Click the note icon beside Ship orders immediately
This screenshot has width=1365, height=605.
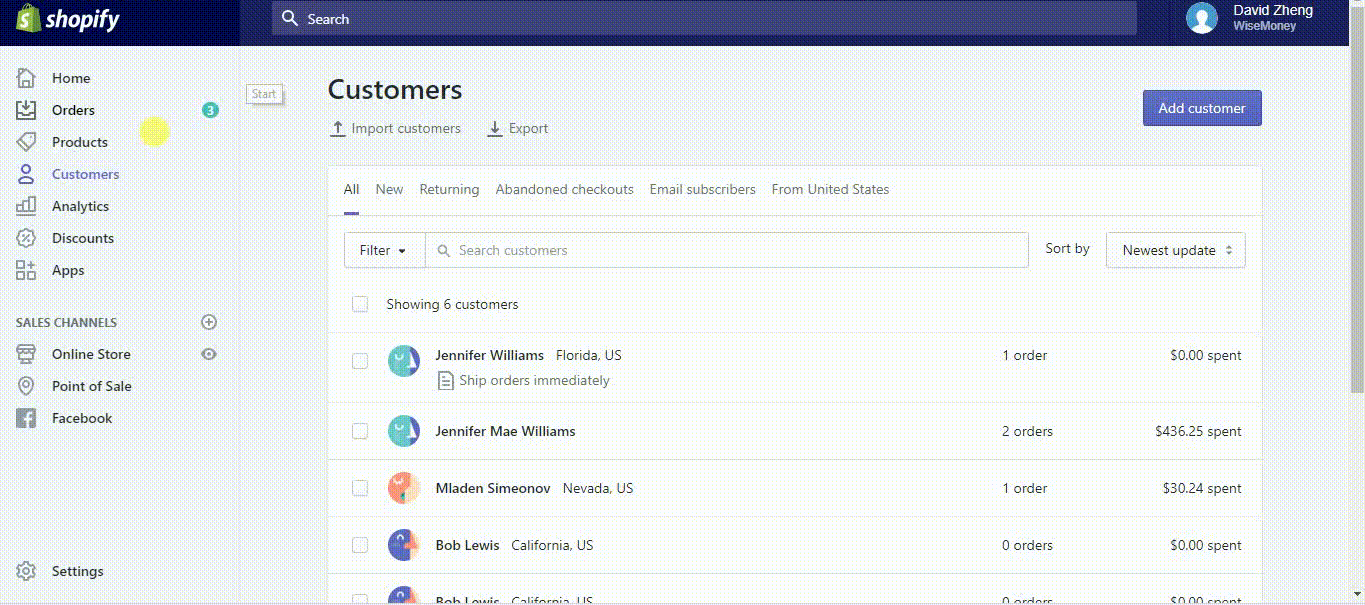445,380
